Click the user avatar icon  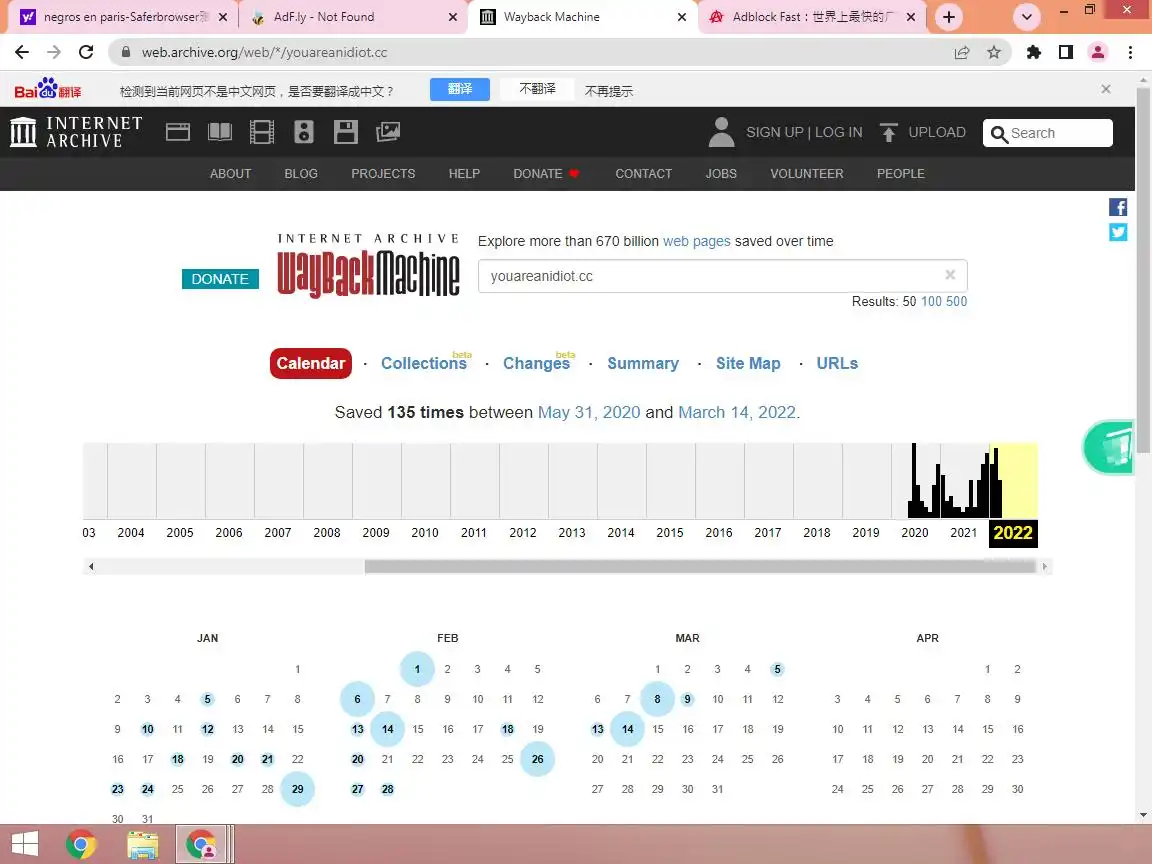721,132
